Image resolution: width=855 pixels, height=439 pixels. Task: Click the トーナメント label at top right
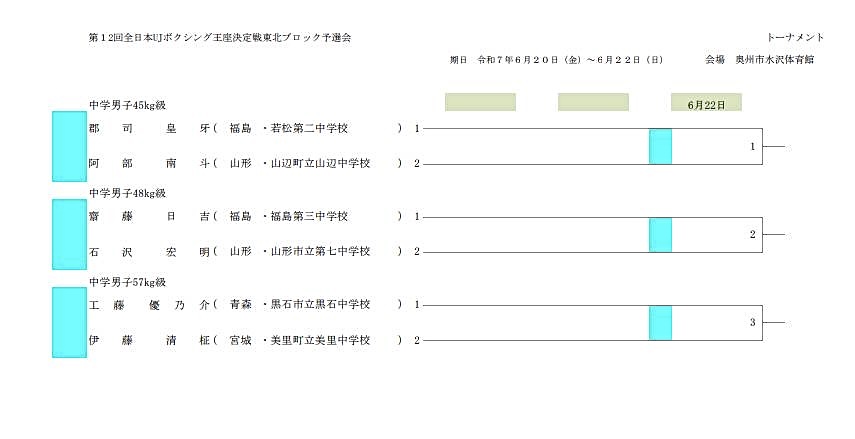tap(796, 37)
